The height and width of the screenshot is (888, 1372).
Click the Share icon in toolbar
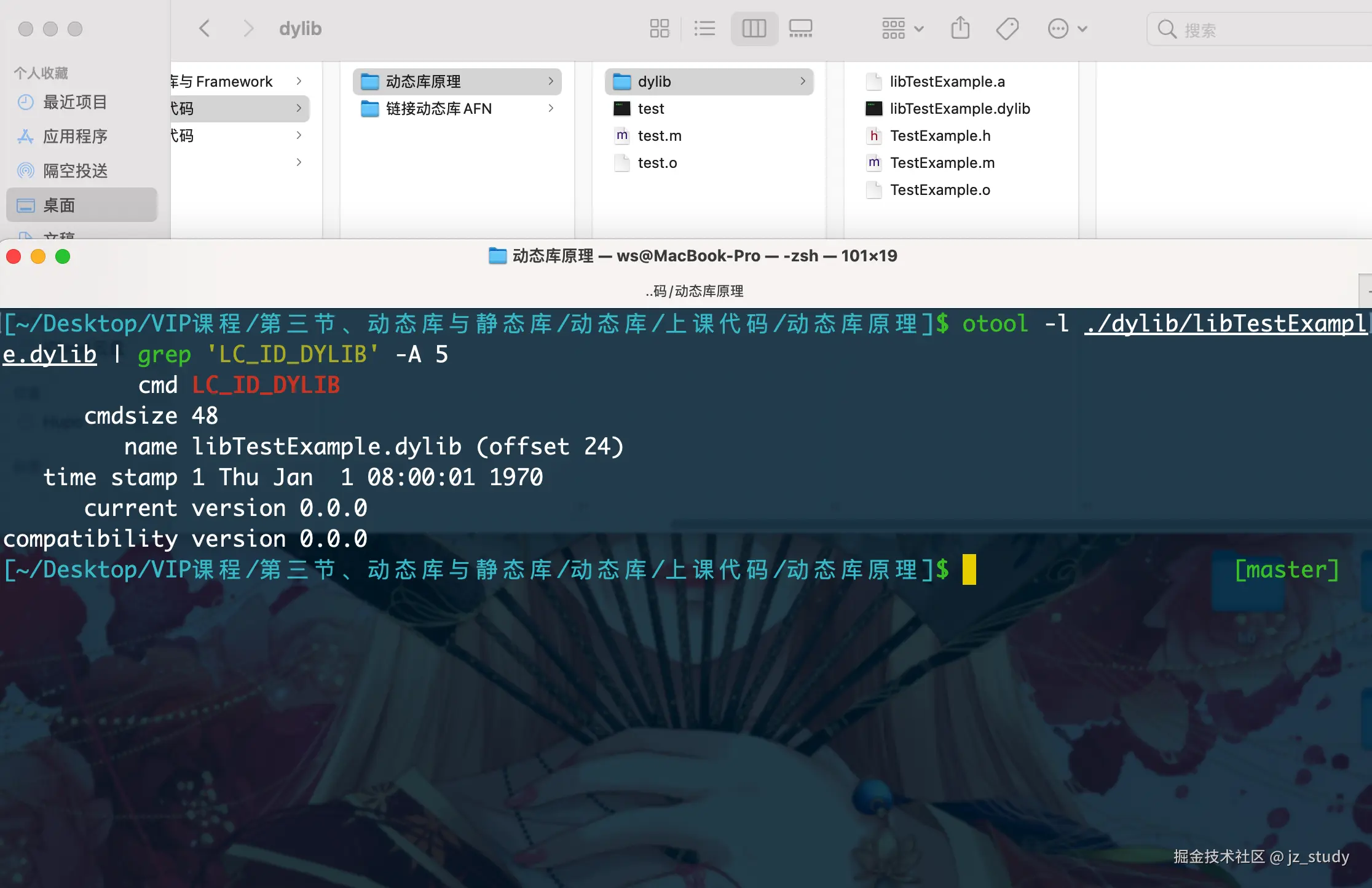(960, 28)
